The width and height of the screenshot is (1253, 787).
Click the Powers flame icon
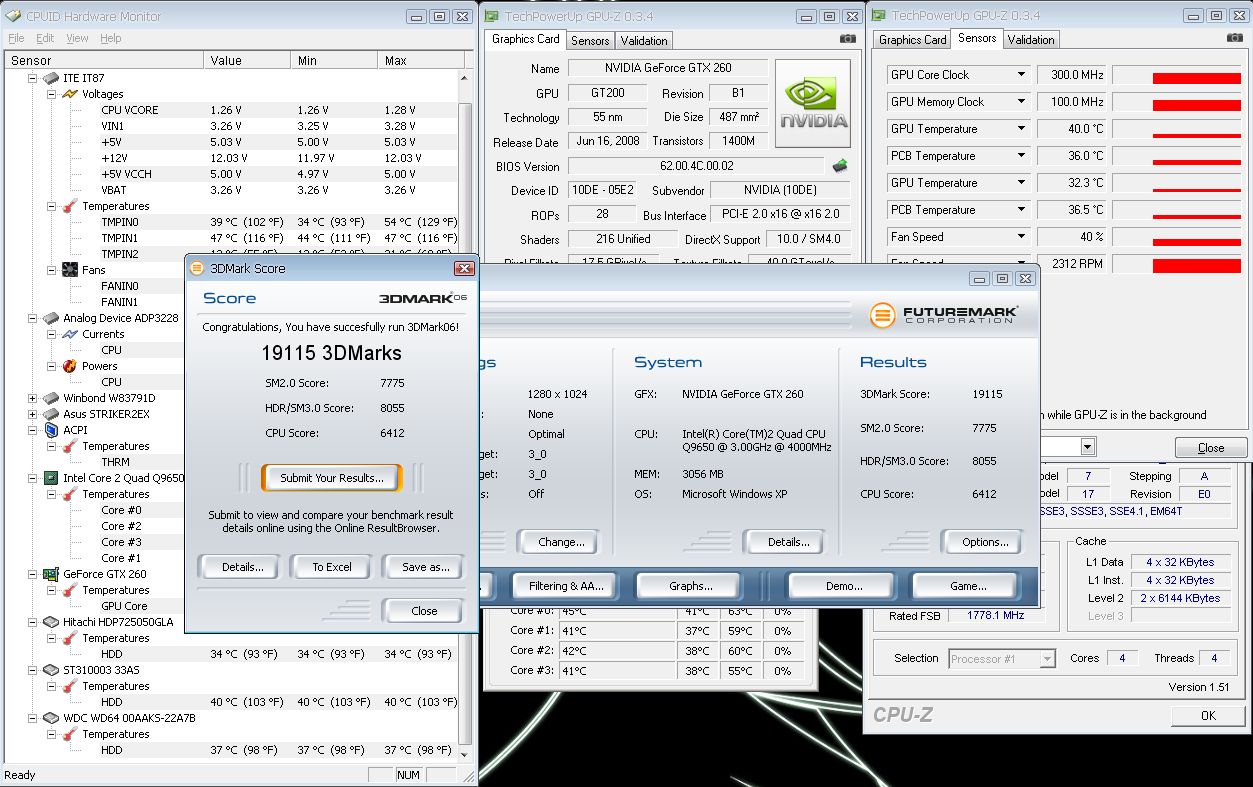[x=70, y=366]
